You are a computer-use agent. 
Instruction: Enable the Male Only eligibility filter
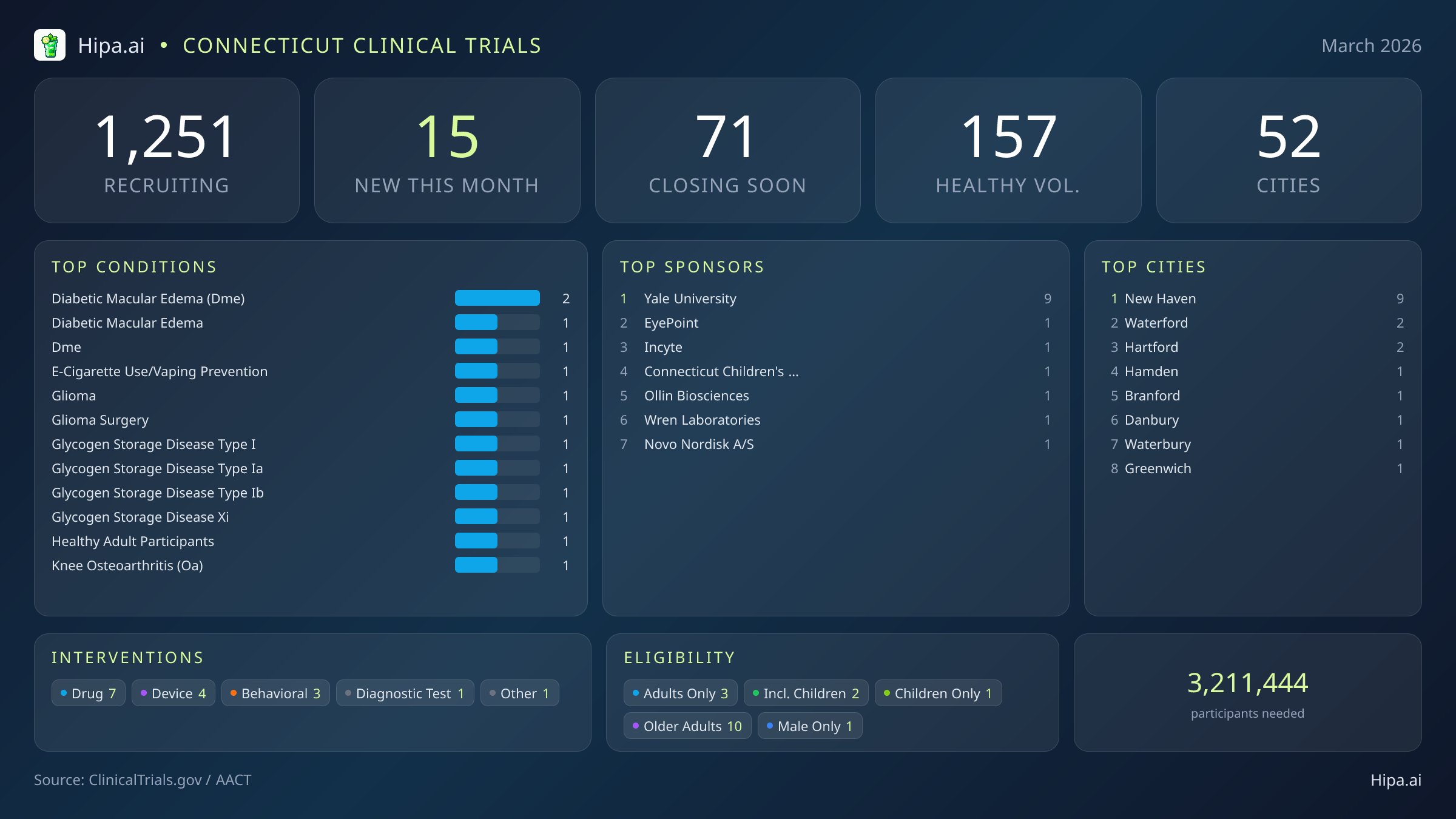[809, 726]
